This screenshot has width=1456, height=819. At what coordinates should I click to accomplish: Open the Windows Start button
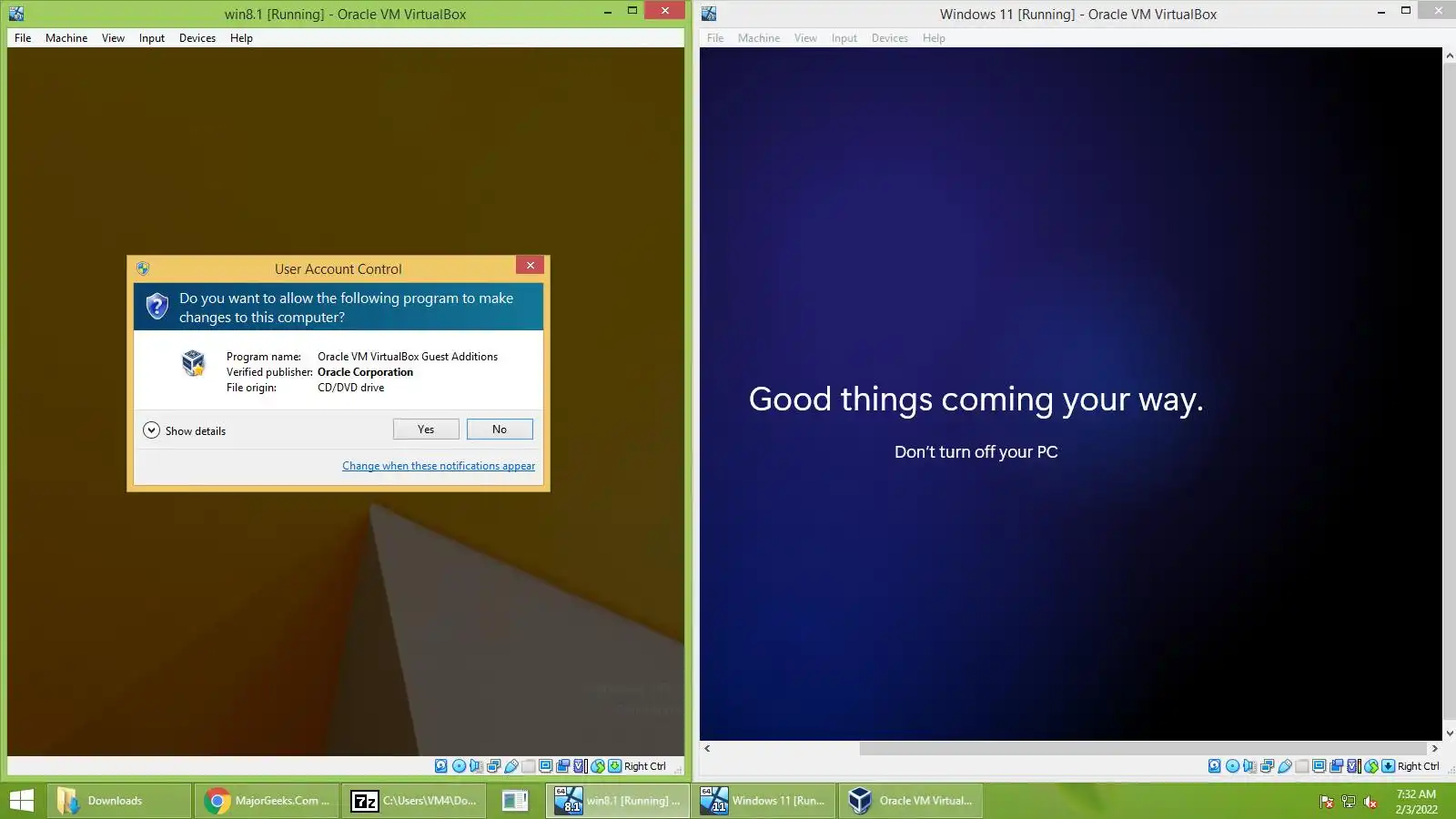coord(21,801)
